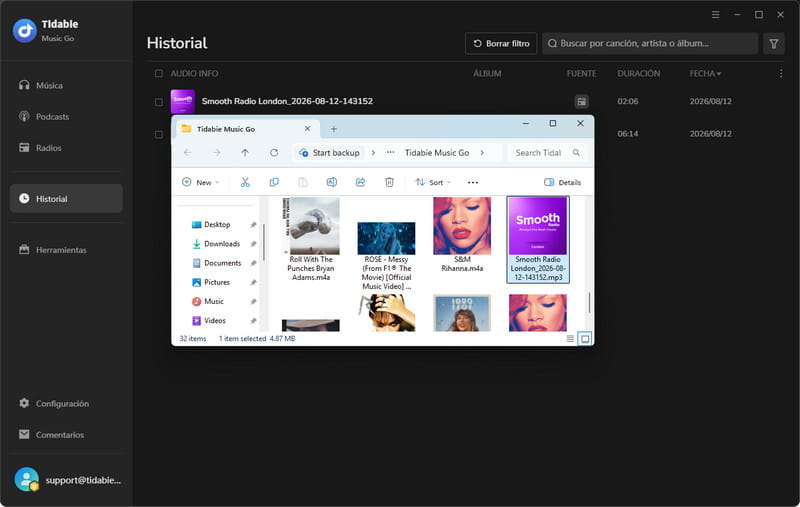Switch Explorer to details list view
The width and height of the screenshot is (800, 507).
pyautogui.click(x=570, y=339)
